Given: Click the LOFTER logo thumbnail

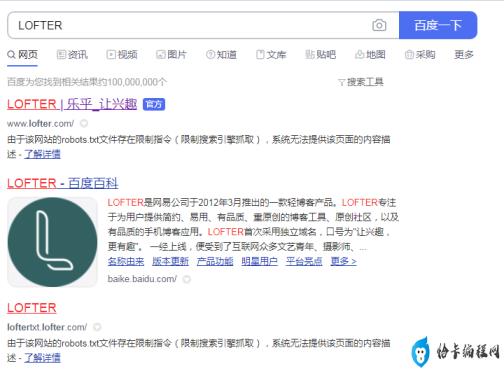Looking at the screenshot, I should click(53, 242).
